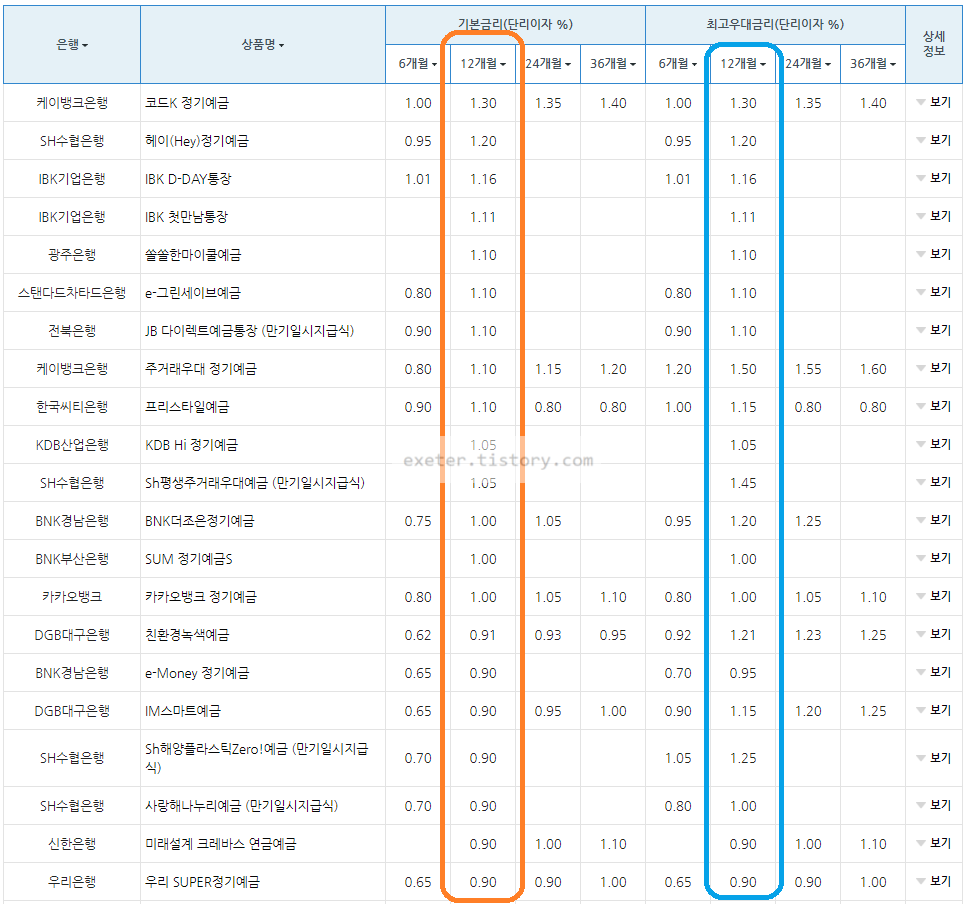
Task: Sort 최고우대금리 36개월 column
Action: (873, 64)
